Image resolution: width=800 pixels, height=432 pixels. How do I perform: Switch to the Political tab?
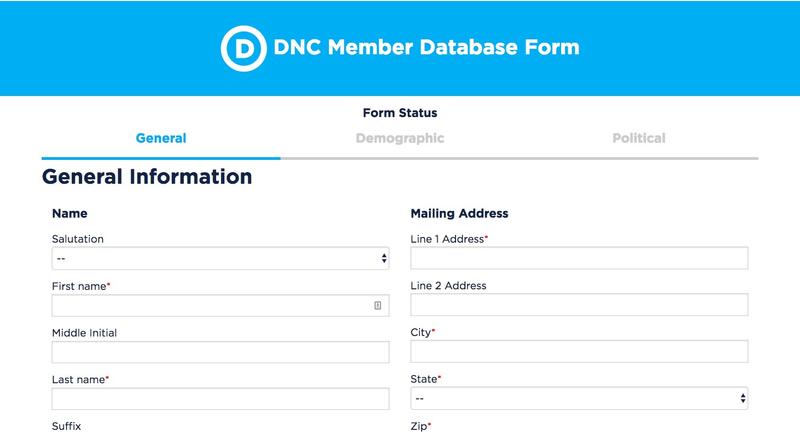pyautogui.click(x=639, y=138)
